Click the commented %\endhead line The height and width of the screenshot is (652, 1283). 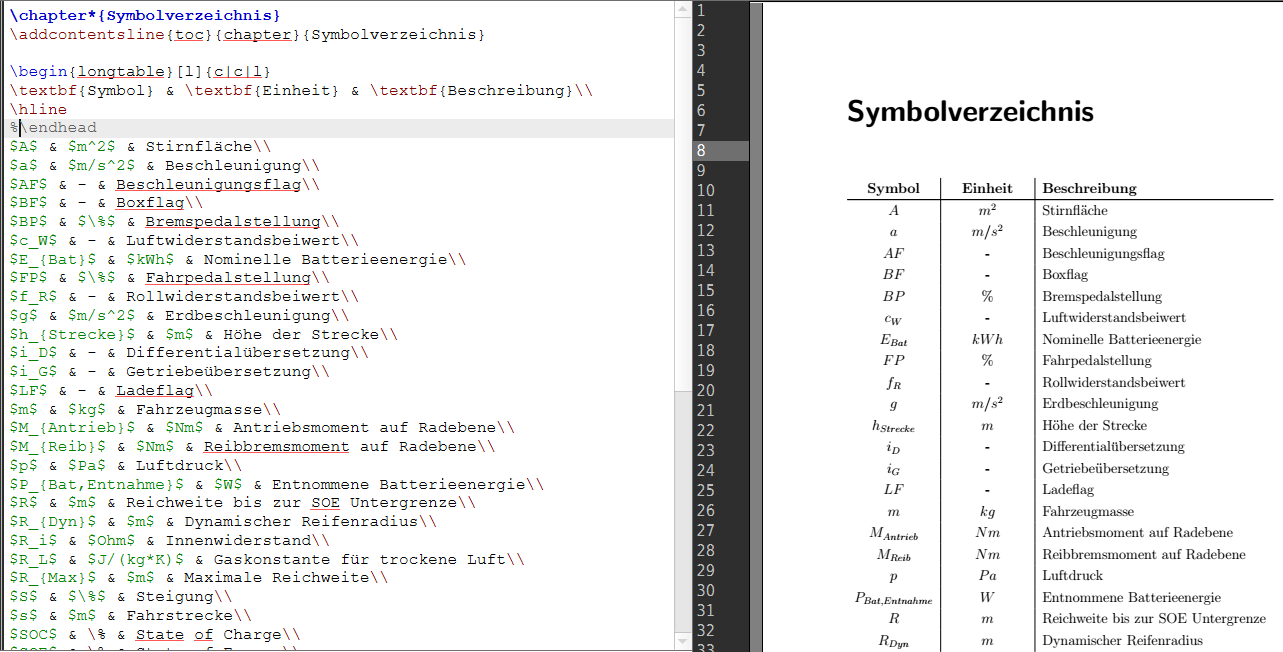click(x=58, y=128)
